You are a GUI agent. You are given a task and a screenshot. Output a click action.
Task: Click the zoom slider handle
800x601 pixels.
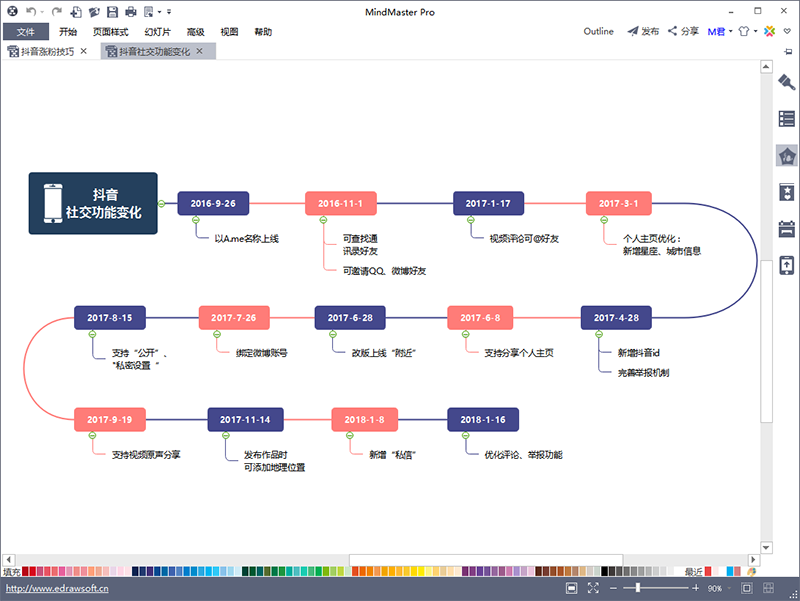click(638, 588)
